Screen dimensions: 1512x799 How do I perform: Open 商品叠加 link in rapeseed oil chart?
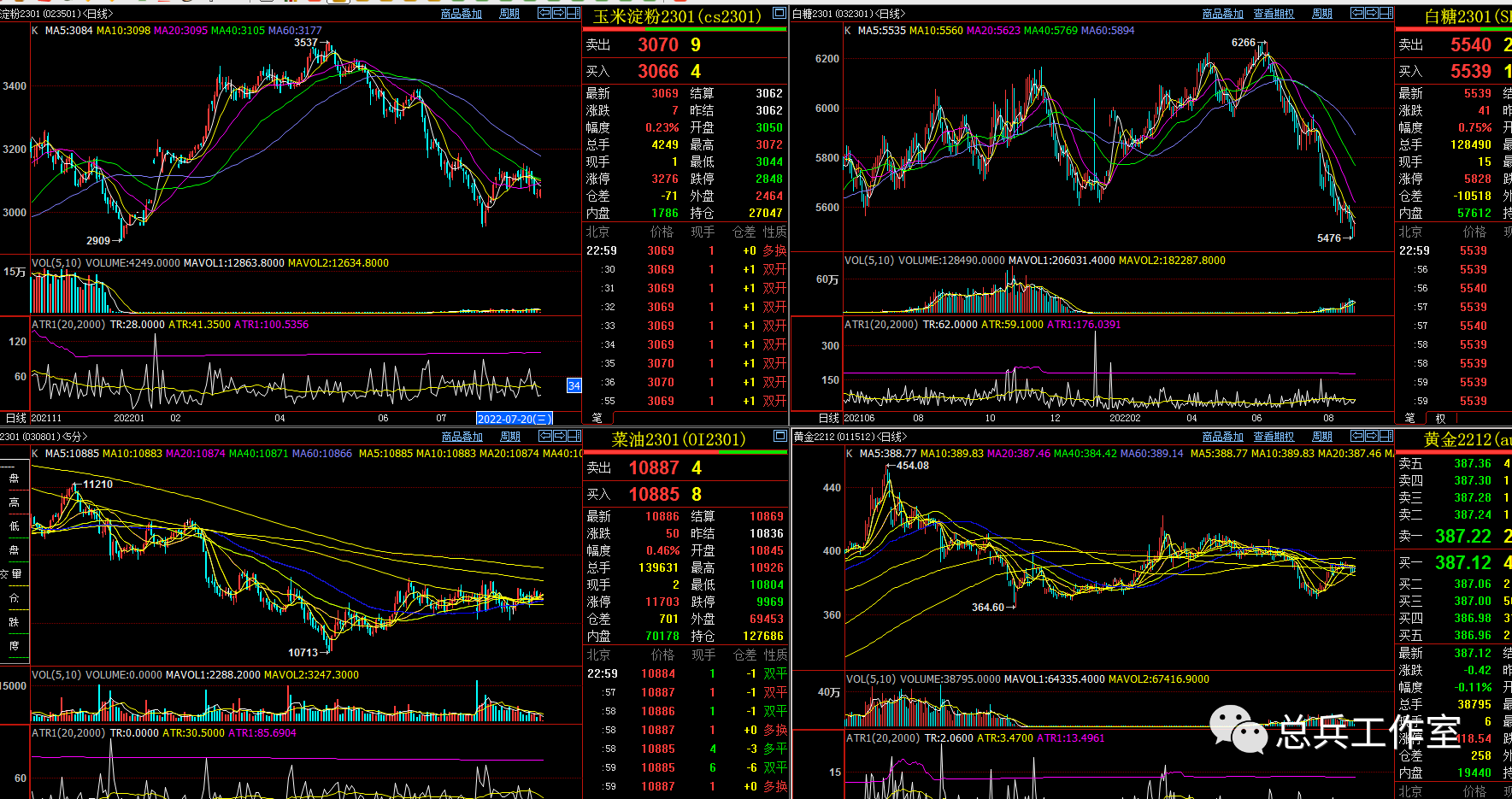(x=462, y=437)
